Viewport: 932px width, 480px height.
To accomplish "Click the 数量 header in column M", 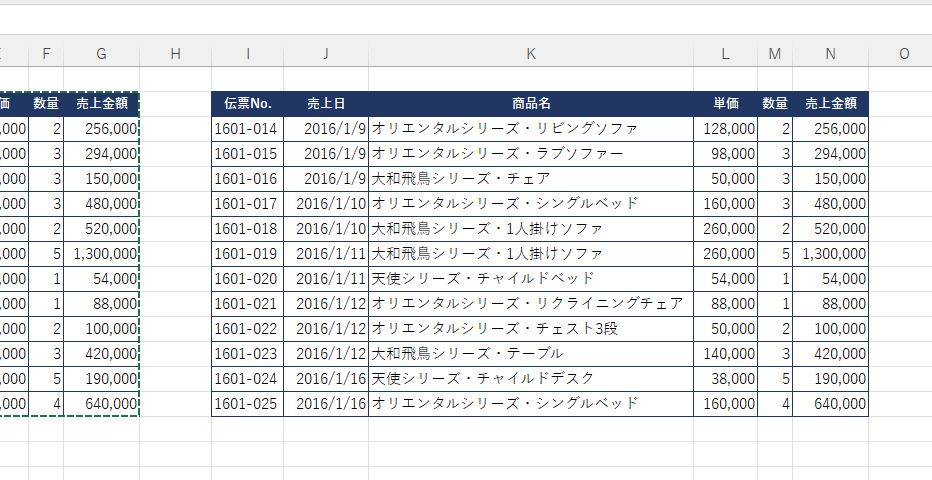I will coord(774,103).
